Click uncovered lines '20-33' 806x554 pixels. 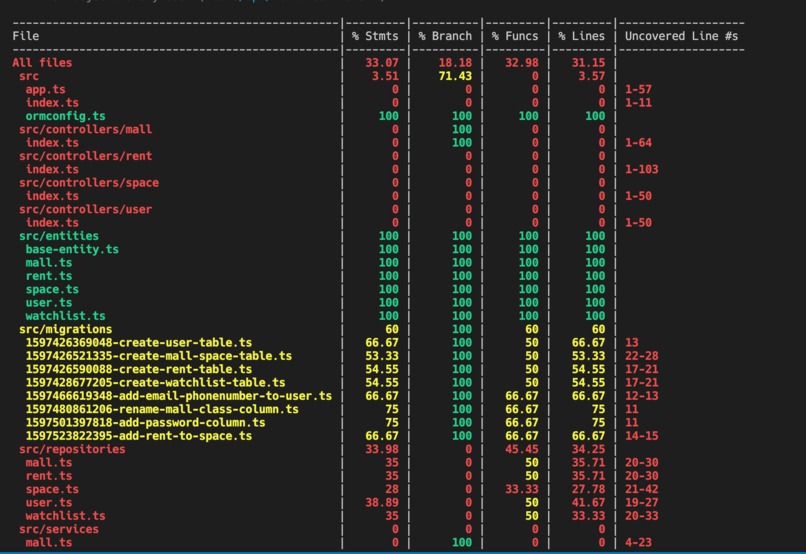pos(642,516)
